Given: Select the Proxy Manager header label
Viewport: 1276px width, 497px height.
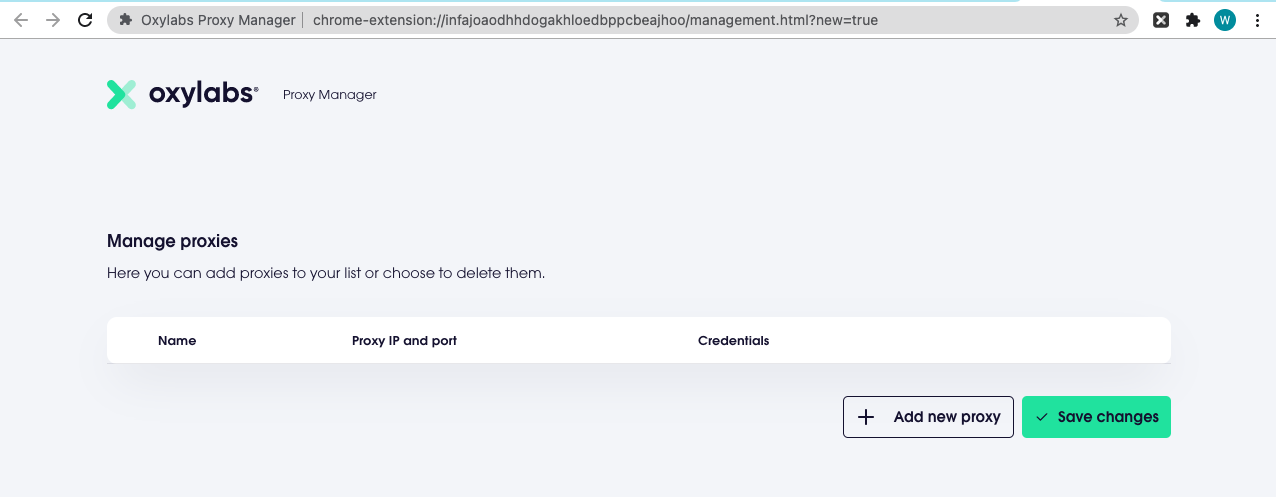Looking at the screenshot, I should coord(329,95).
